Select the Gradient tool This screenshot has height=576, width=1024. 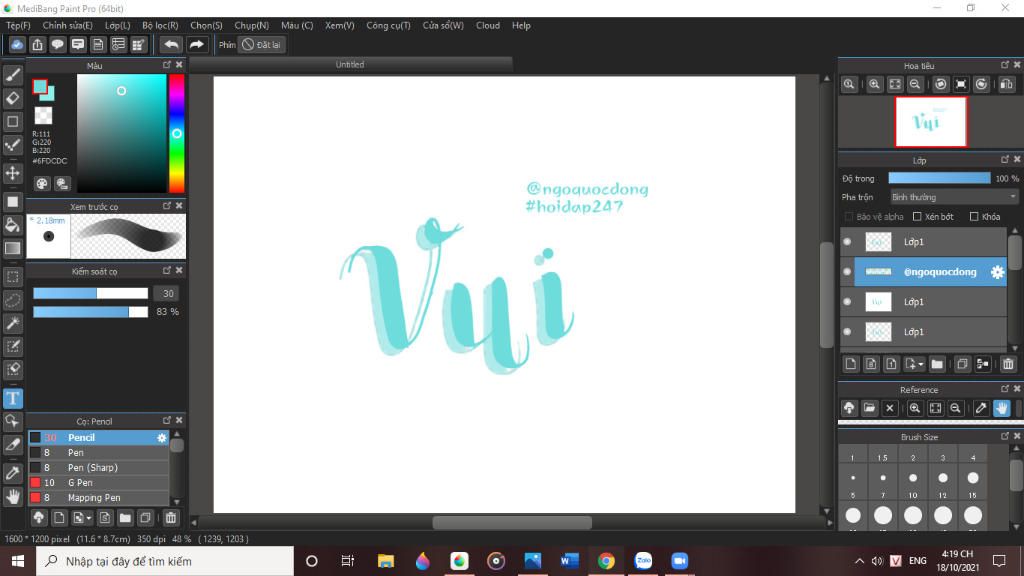coord(12,248)
